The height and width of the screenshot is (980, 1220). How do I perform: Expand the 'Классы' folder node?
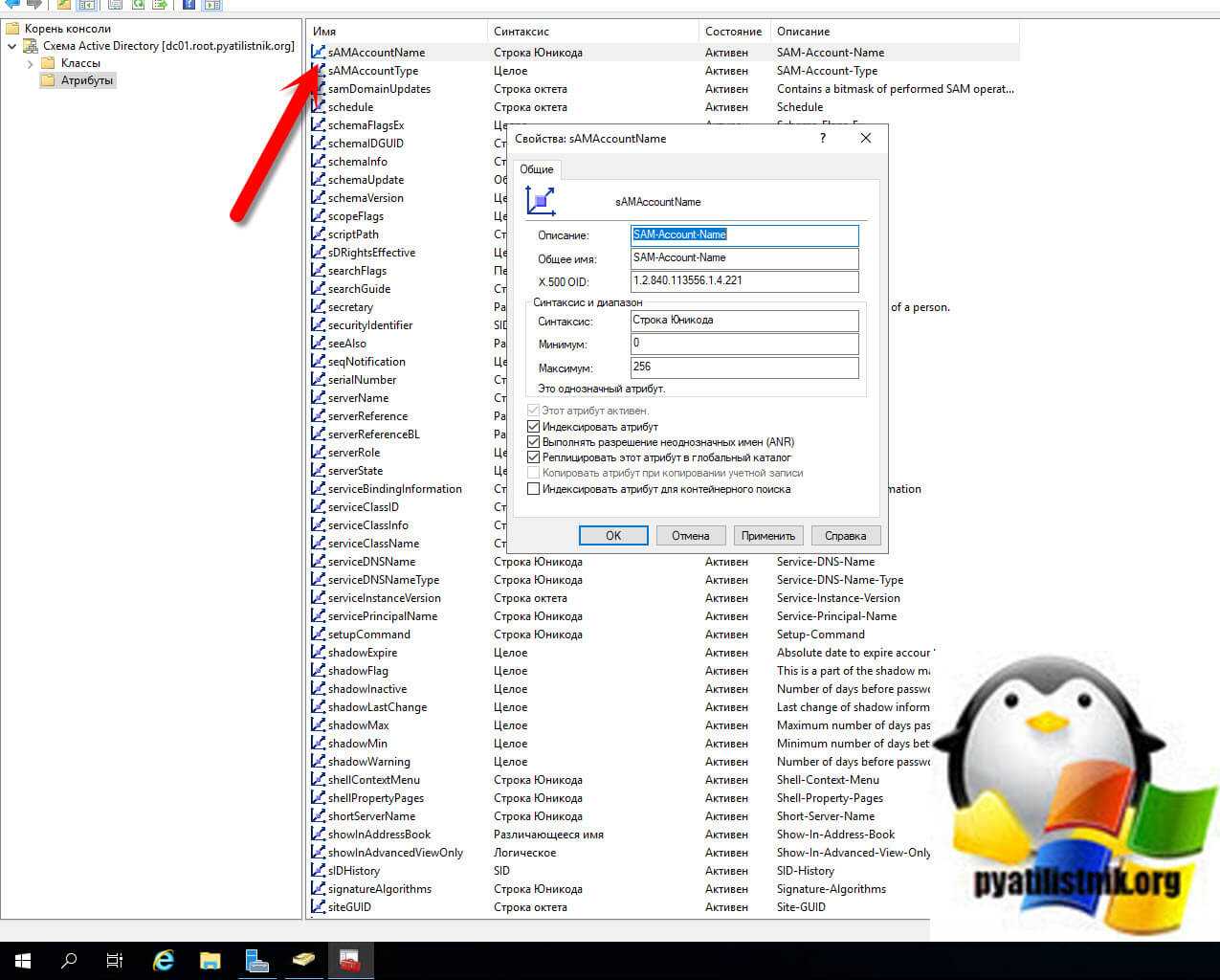point(31,64)
